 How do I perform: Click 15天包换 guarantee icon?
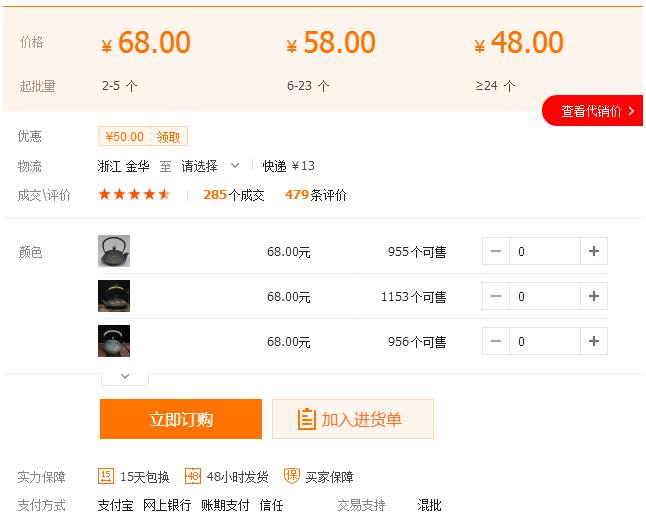point(106,476)
